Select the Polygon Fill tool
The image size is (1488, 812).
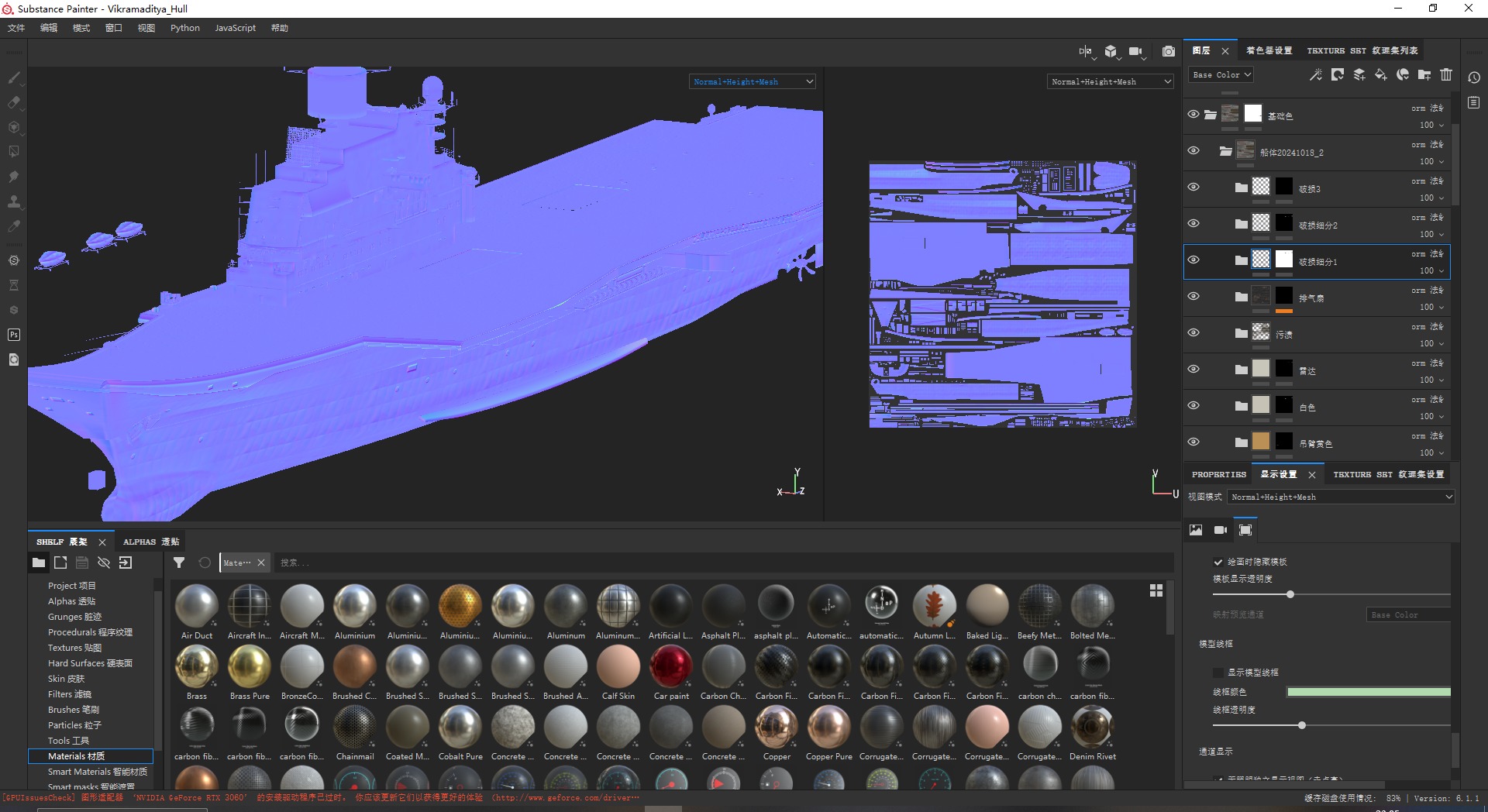coord(14,152)
